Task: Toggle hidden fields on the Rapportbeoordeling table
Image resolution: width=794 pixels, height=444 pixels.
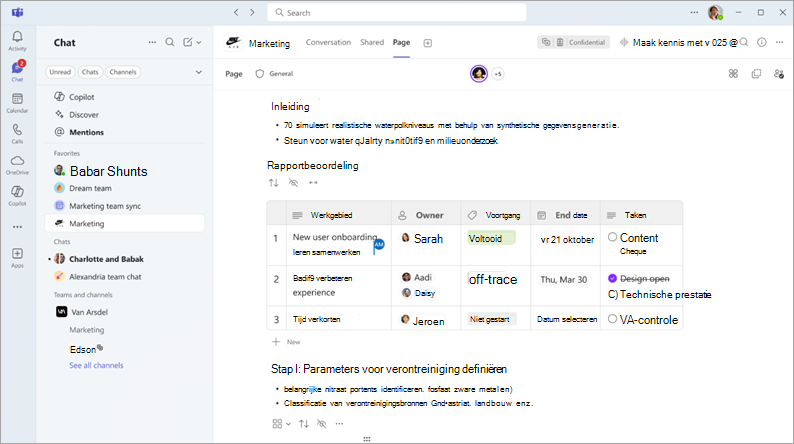Action: click(293, 183)
